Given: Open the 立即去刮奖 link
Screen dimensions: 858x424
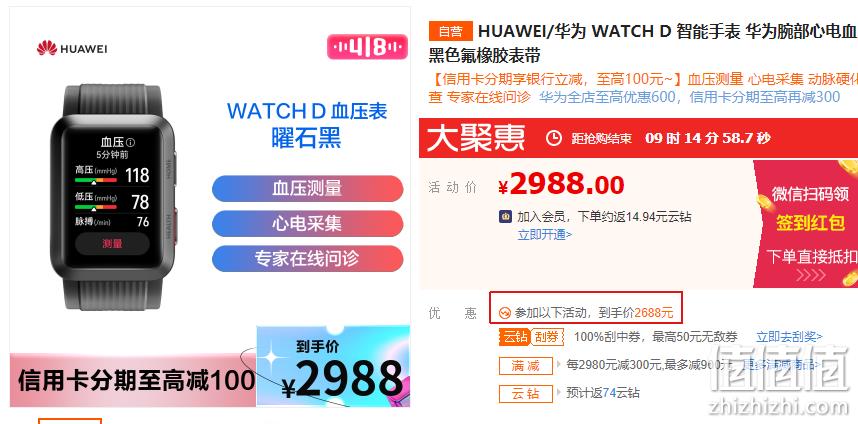Looking at the screenshot, I should 789,336.
